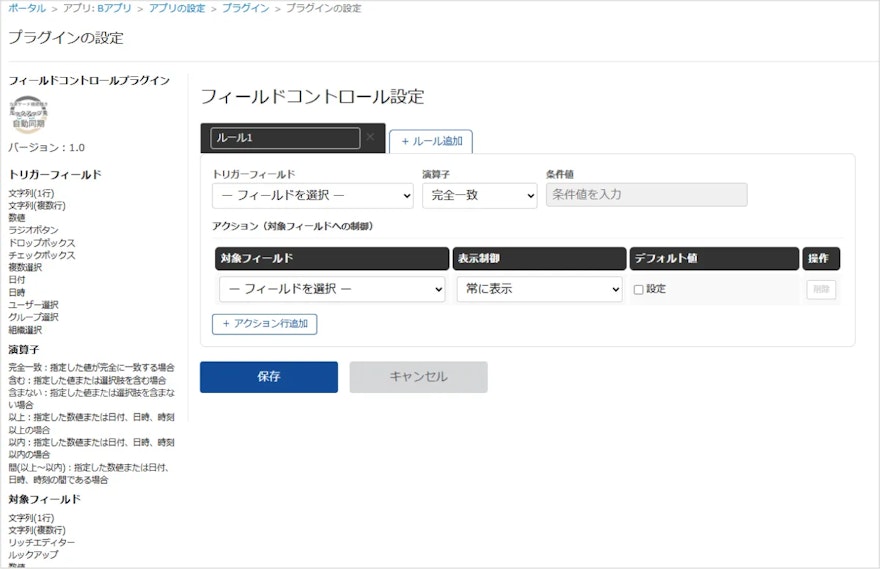Select the ルール1 tab name field
Image resolution: width=880 pixels, height=569 pixels.
click(285, 138)
